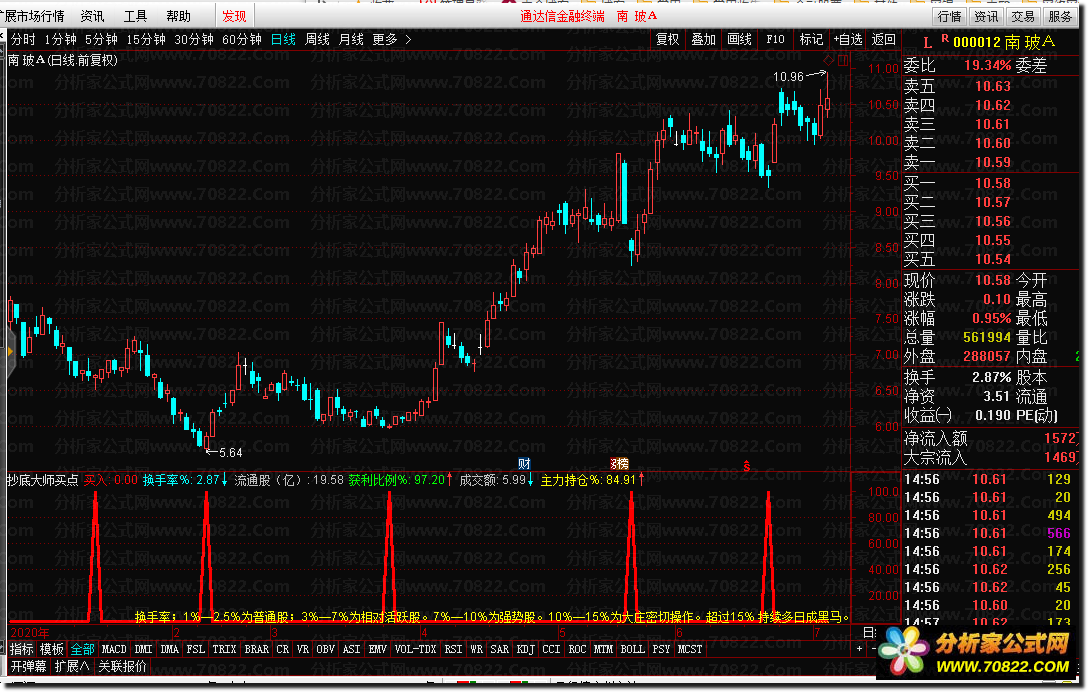Click the chevron arrow after 更多

coord(408,40)
